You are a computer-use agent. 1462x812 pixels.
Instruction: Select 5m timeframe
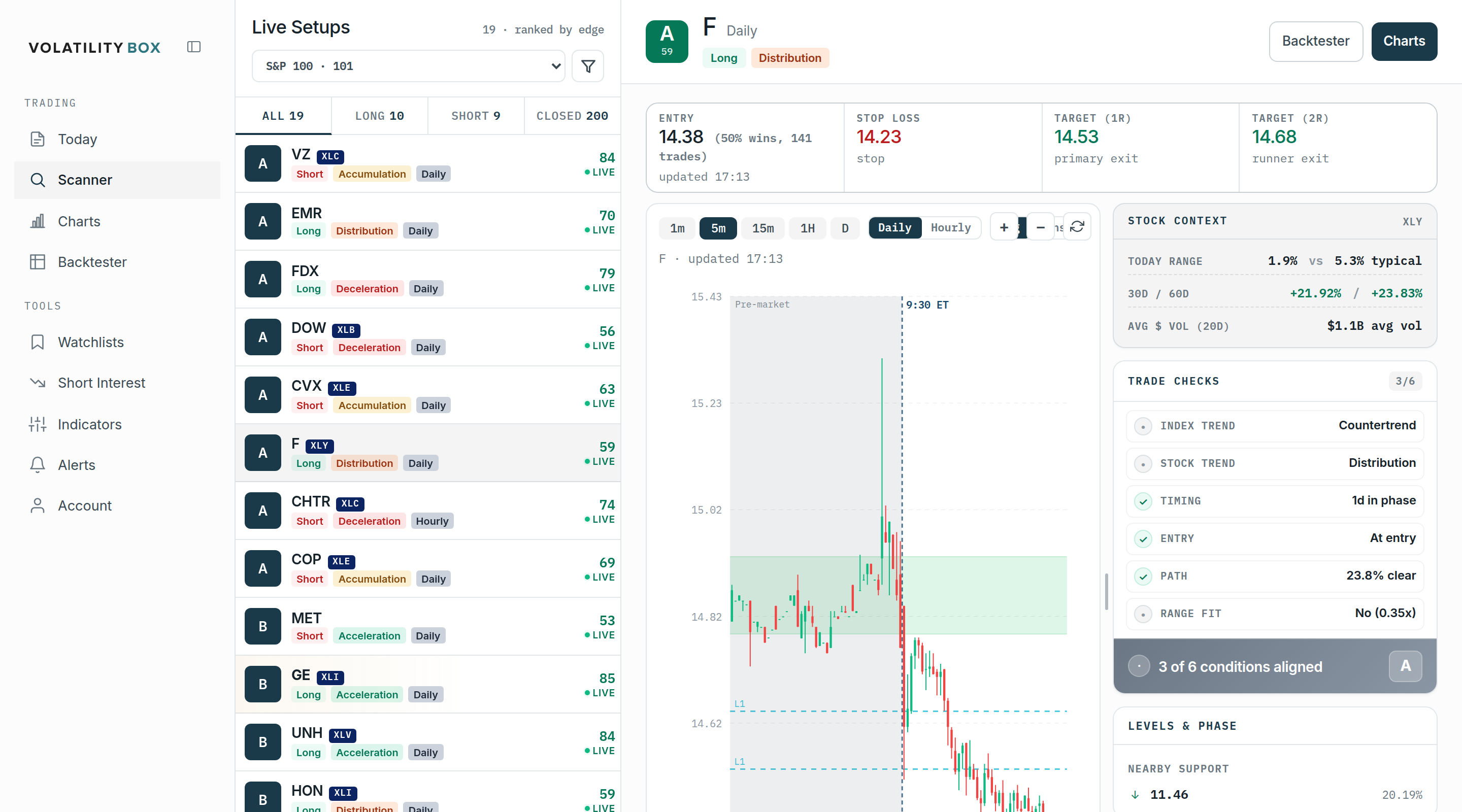718,228
